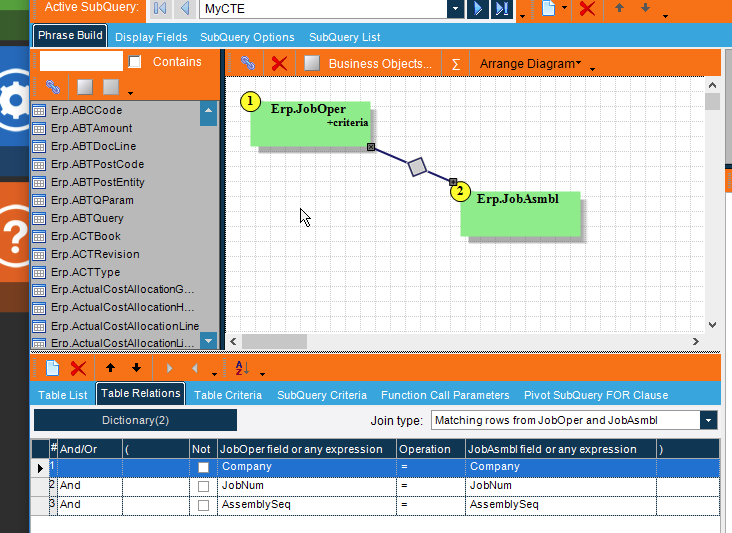The height and width of the screenshot is (533, 732).
Task: Delete relation row with red X
Action: (78, 368)
